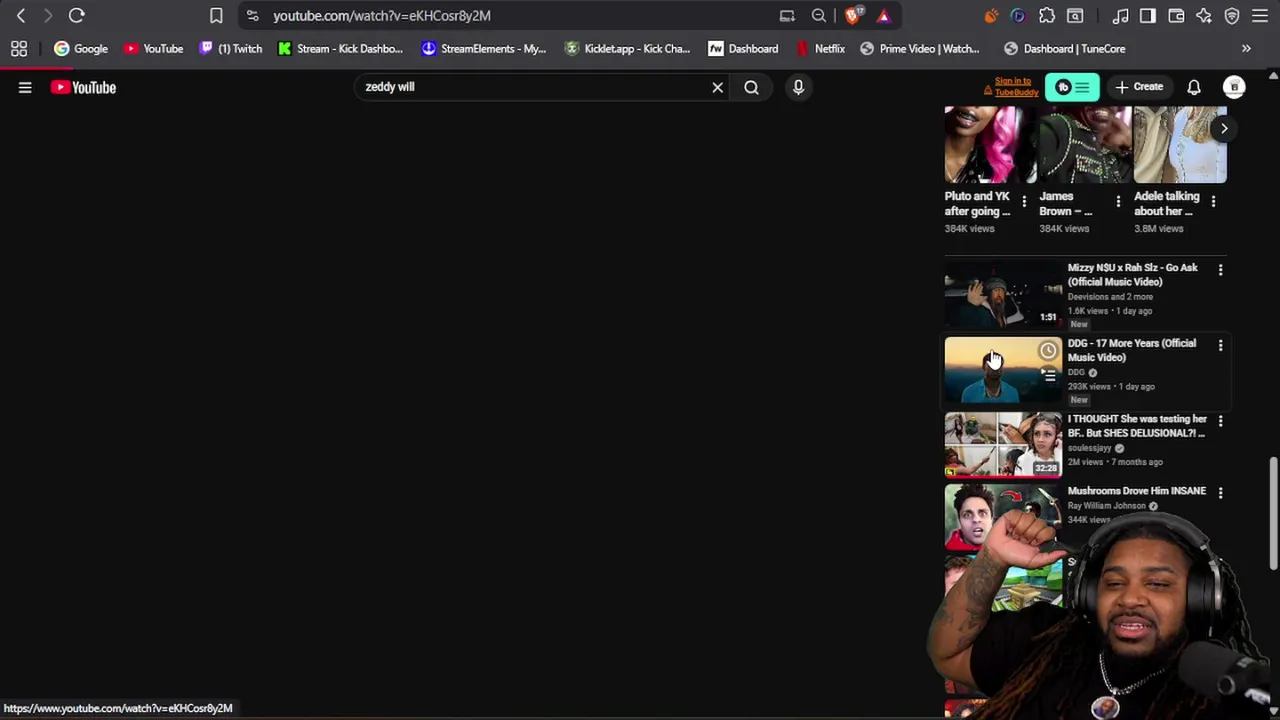Open the circular blue play extension icon
The image size is (1280, 720).
(1018, 16)
